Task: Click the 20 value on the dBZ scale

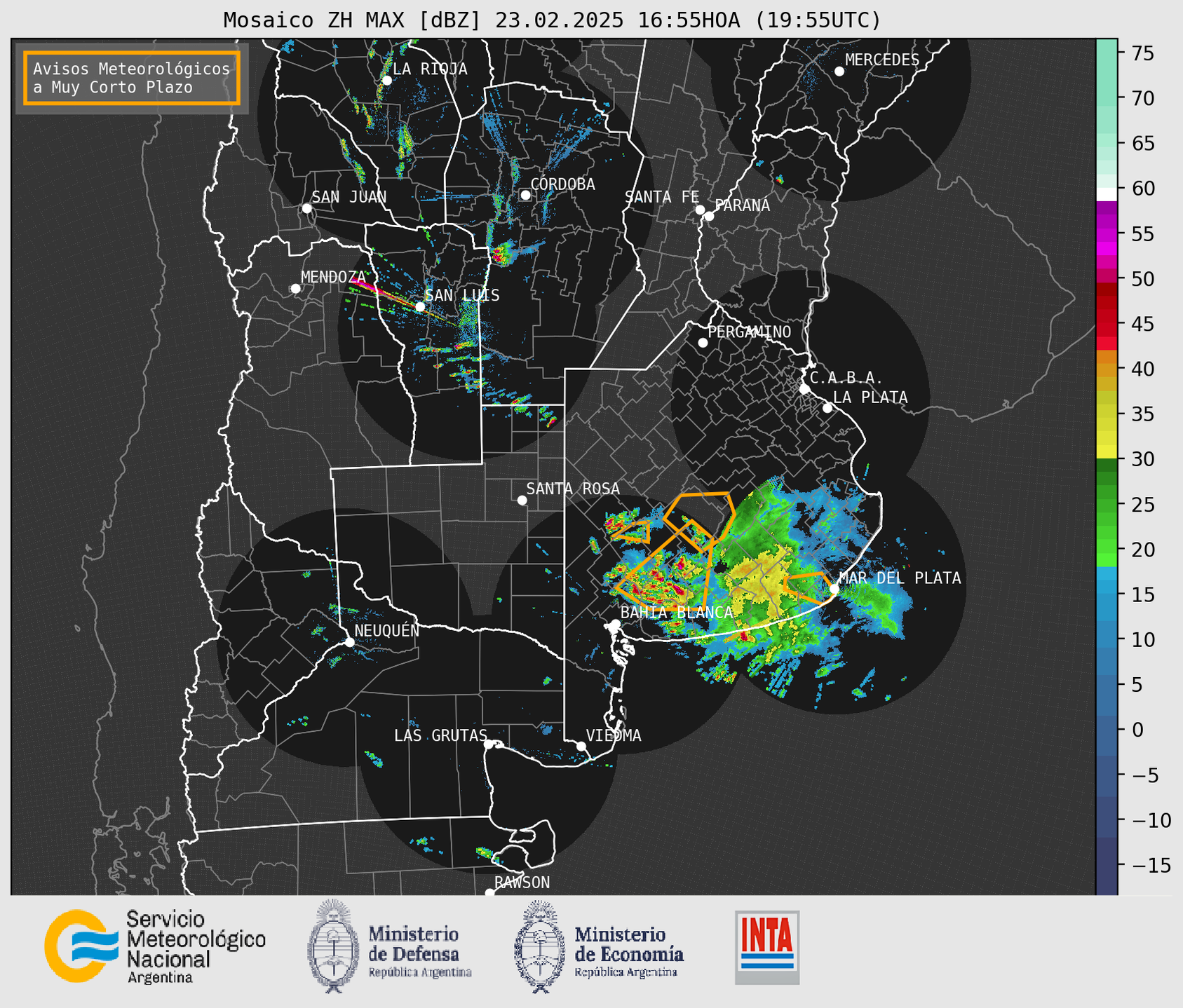Action: coord(1142,550)
